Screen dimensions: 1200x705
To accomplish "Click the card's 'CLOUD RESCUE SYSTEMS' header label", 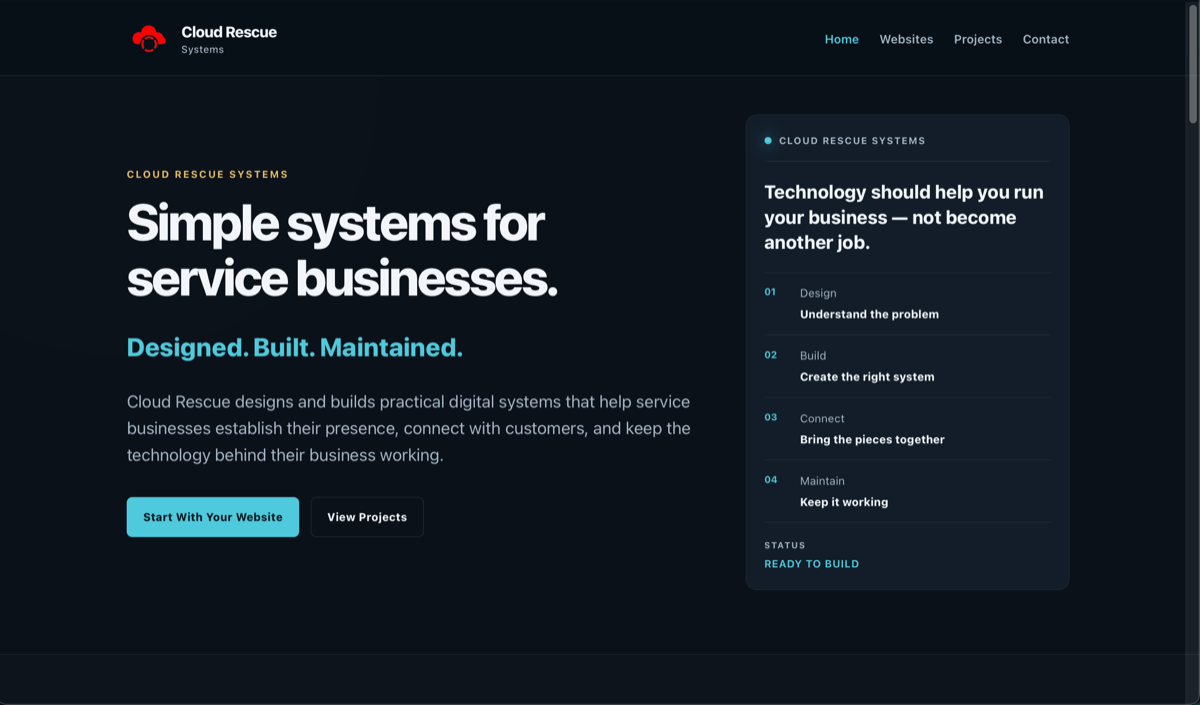I will (852, 141).
